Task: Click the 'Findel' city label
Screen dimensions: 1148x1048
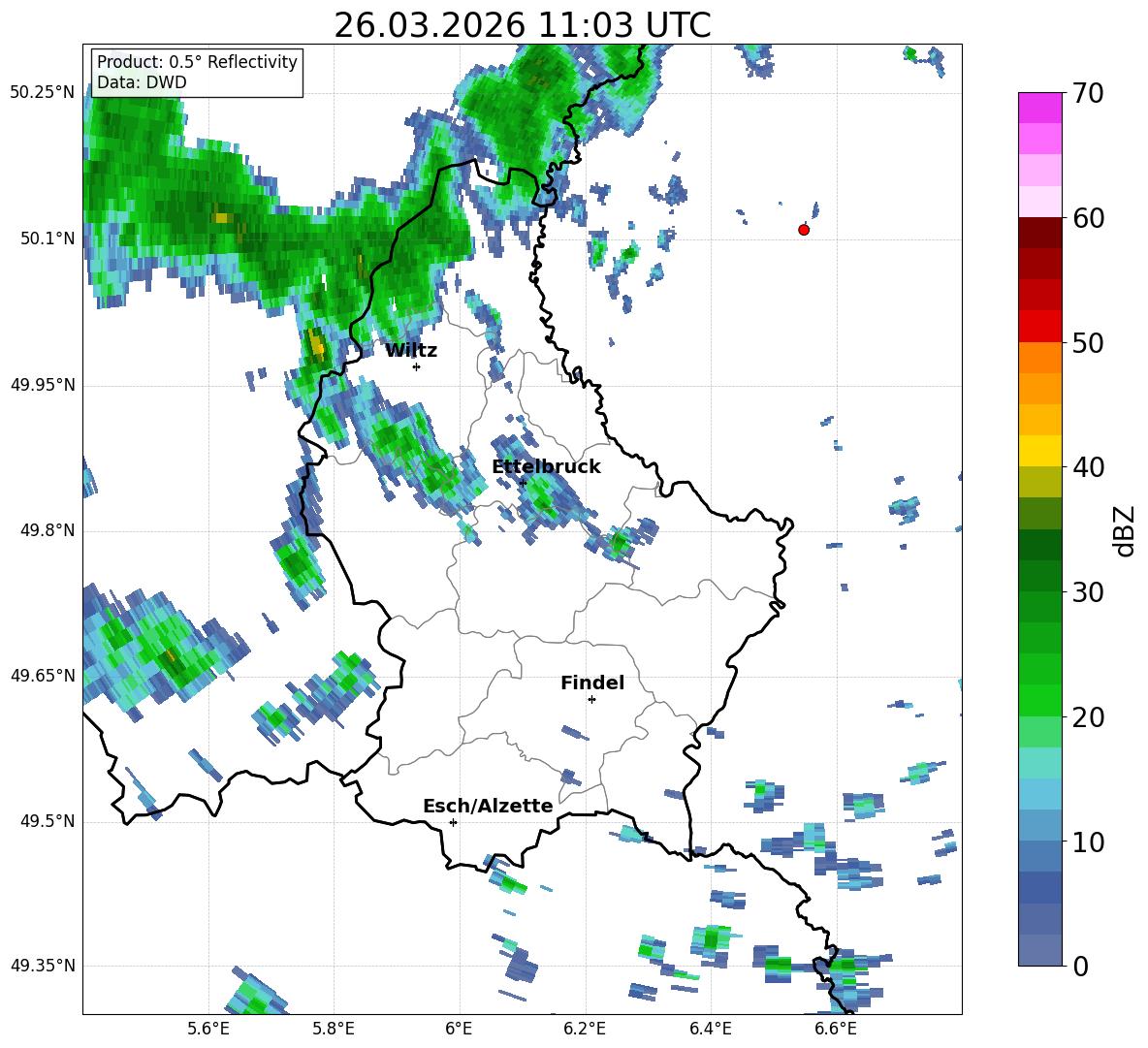Action: (592, 683)
